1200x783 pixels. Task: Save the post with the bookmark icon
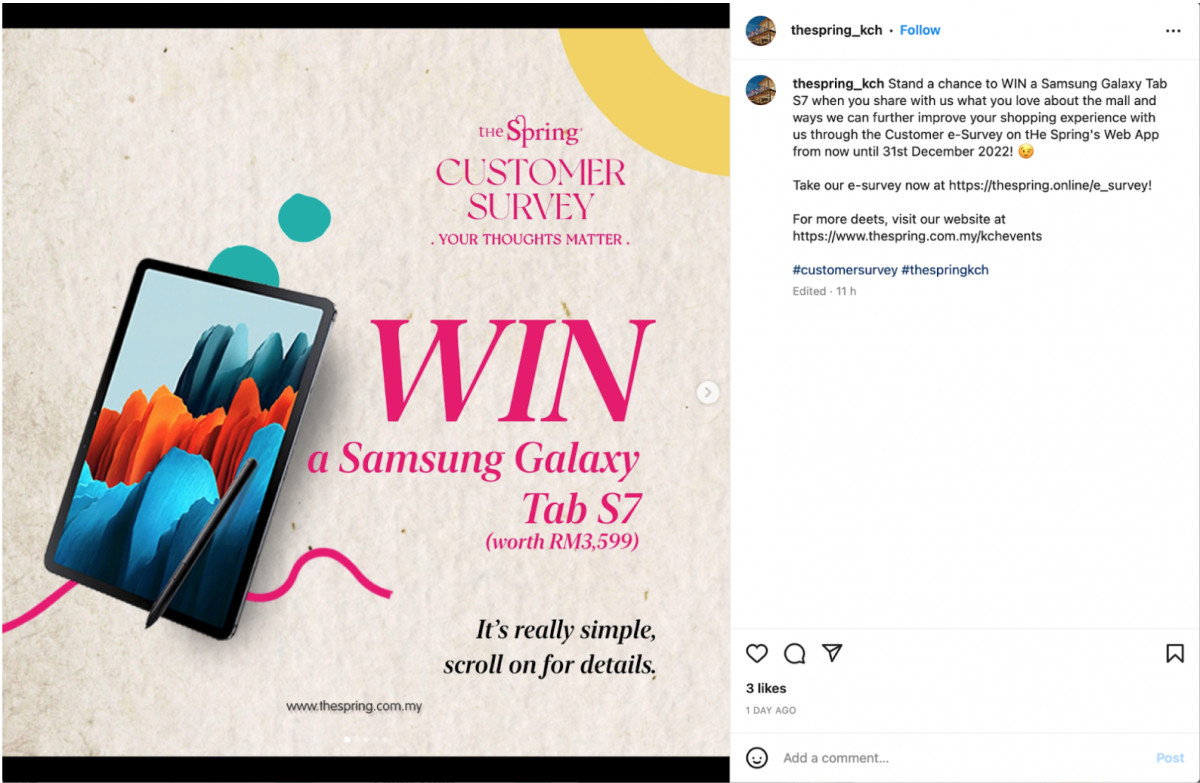(1175, 653)
